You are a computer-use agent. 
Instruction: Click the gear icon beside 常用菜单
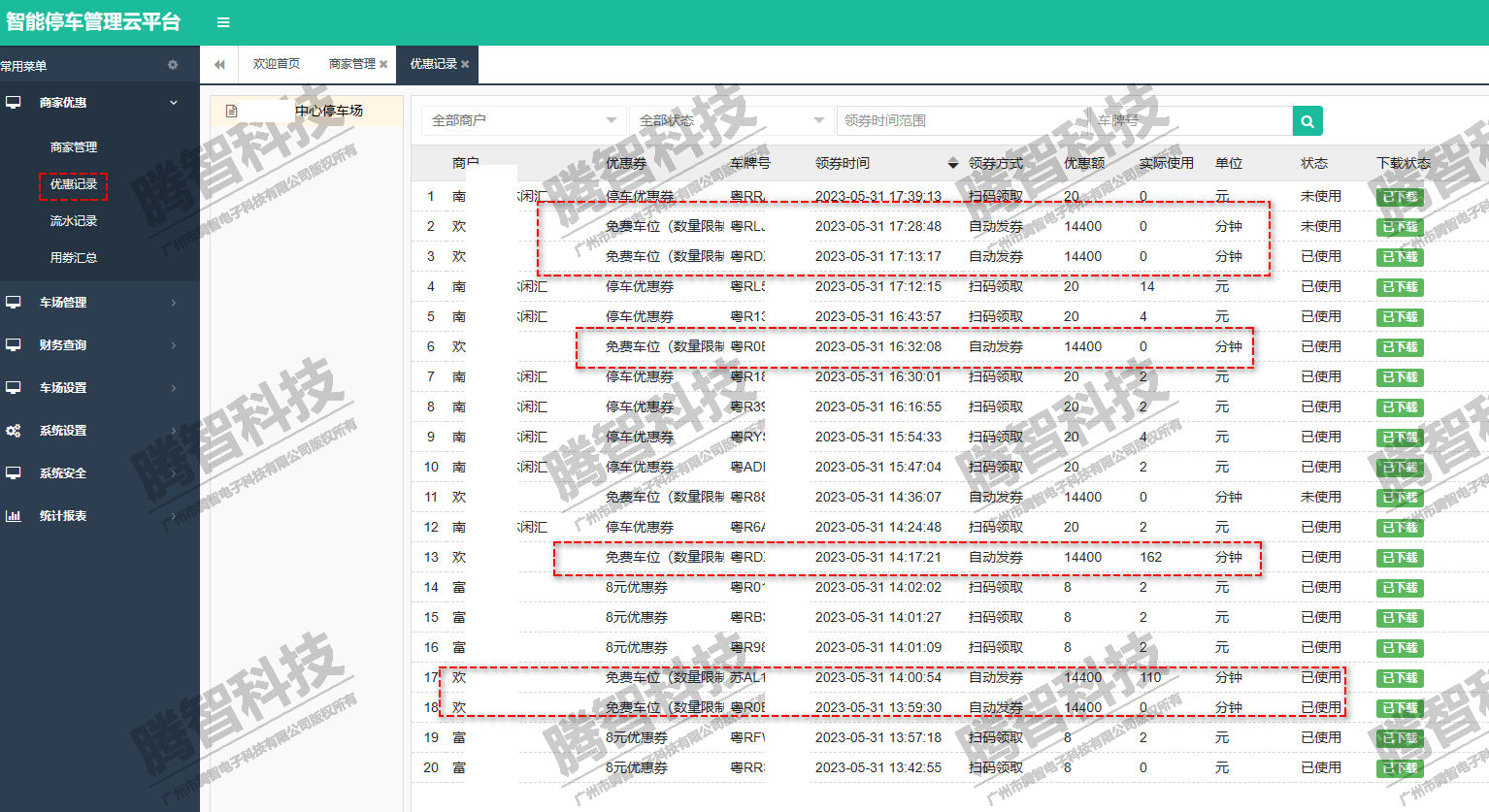click(173, 65)
